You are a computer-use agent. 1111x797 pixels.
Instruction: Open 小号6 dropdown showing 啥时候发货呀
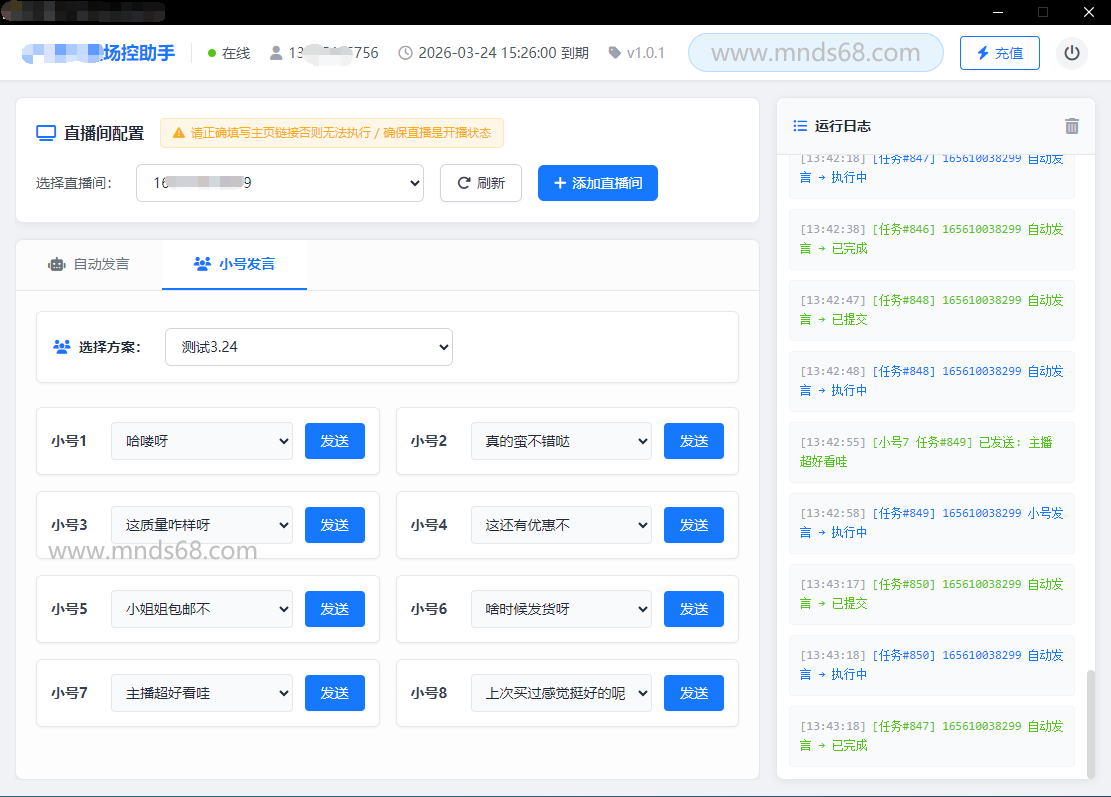tap(560, 609)
